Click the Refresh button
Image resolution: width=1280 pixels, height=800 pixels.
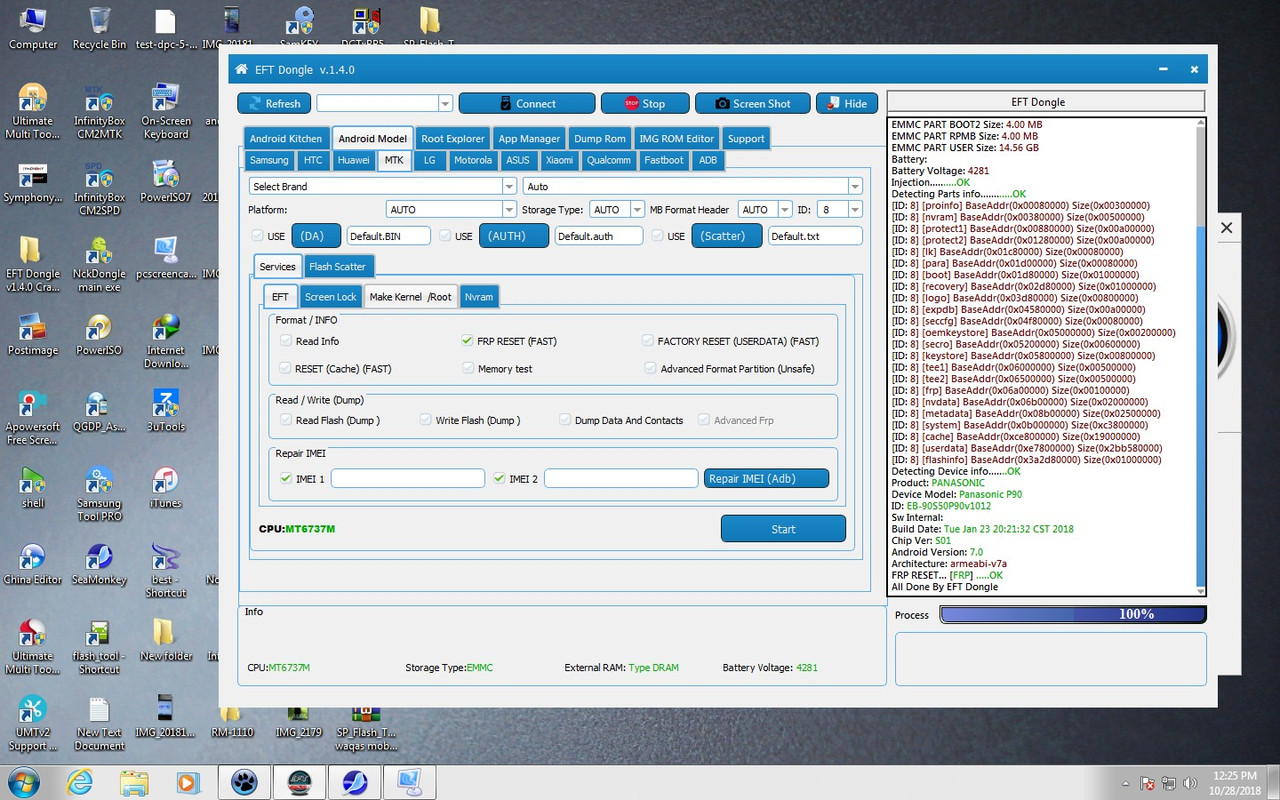click(x=274, y=103)
